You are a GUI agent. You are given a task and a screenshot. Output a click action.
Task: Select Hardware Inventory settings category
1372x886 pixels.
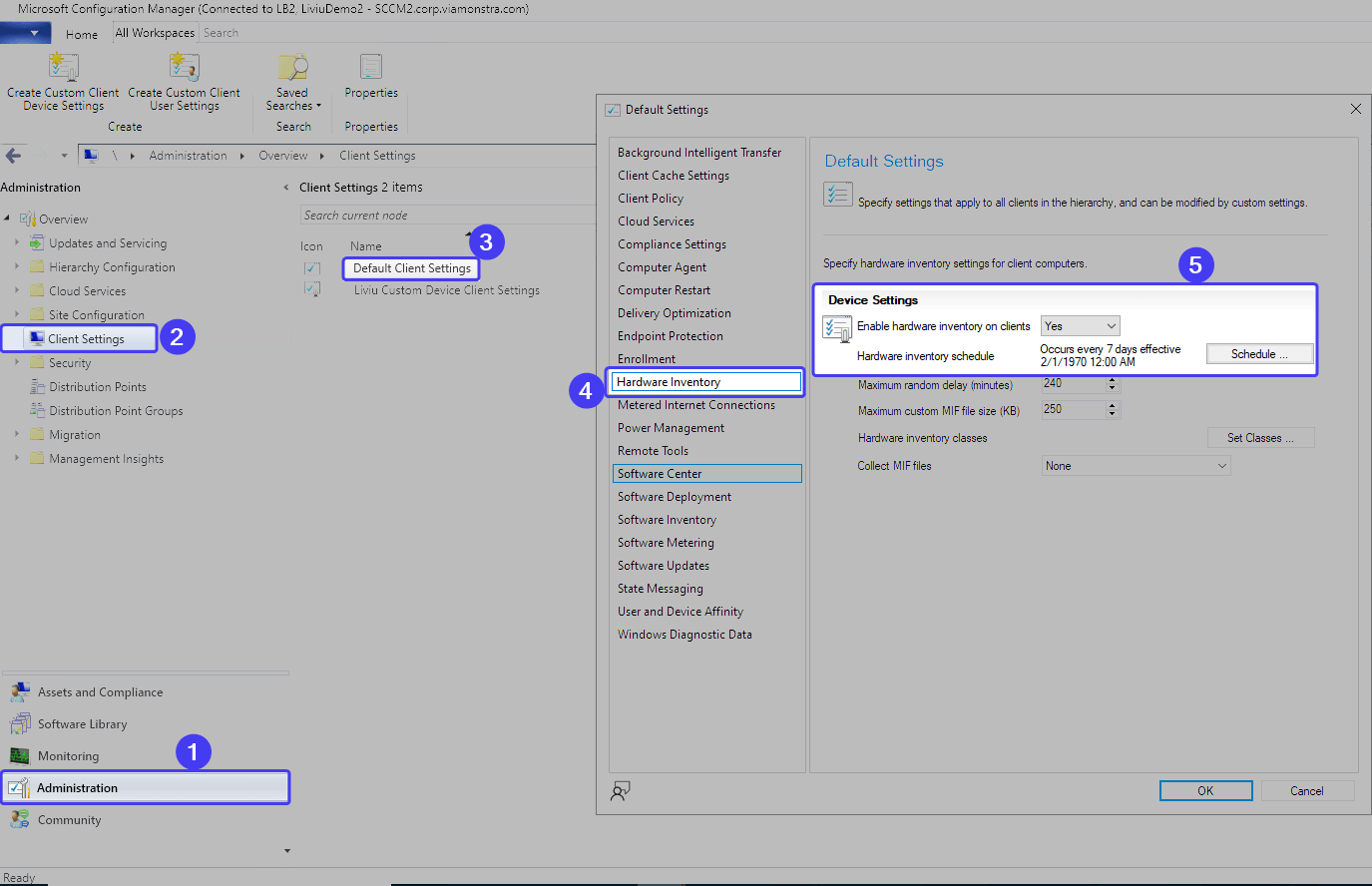(706, 382)
